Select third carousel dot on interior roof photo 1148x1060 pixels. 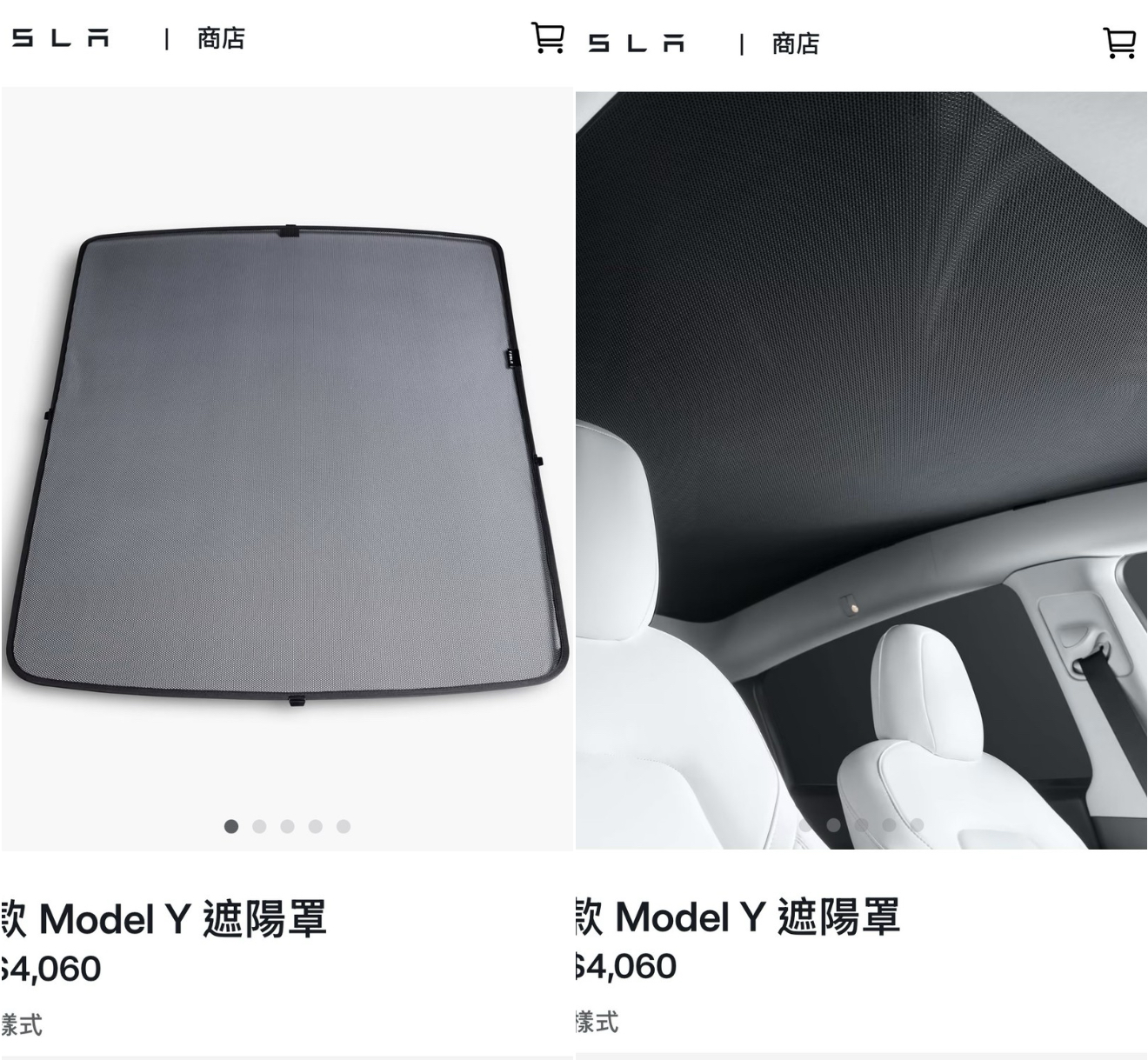coord(862,824)
